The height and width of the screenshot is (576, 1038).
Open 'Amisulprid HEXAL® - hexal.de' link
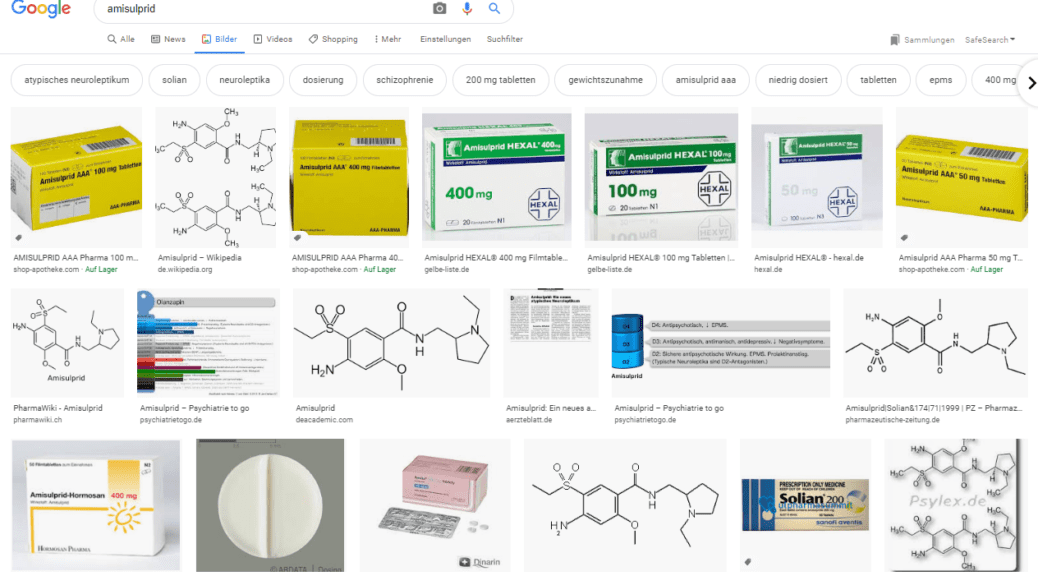[x=809, y=258]
